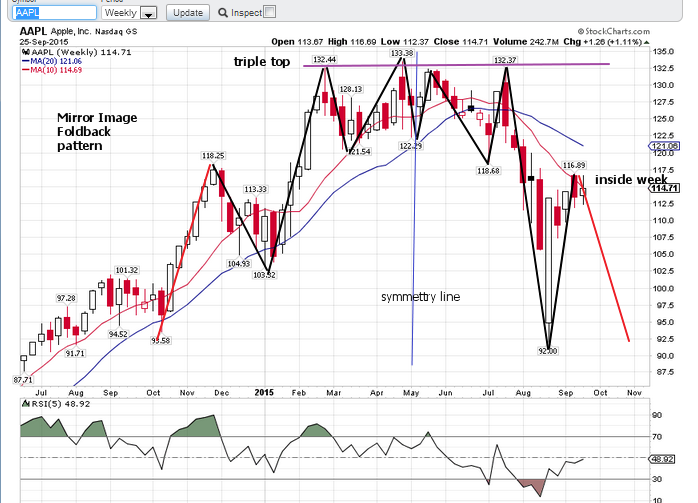Click the Update button
Viewport: 698px width, 503px height.
(188, 12)
